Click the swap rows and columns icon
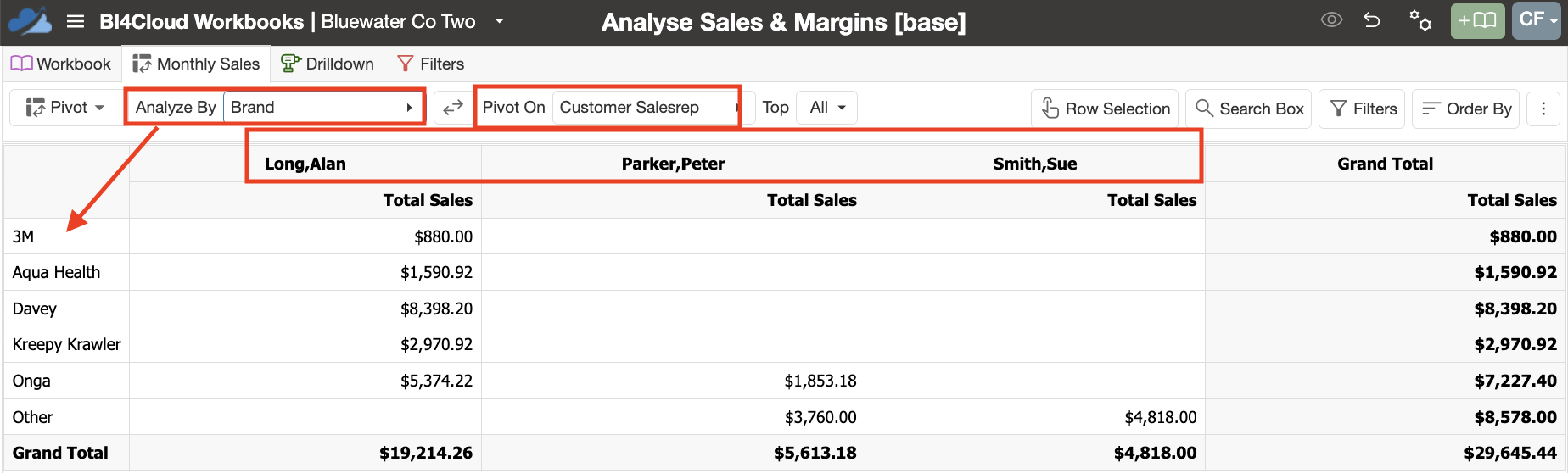The height and width of the screenshot is (473, 1568). (453, 108)
